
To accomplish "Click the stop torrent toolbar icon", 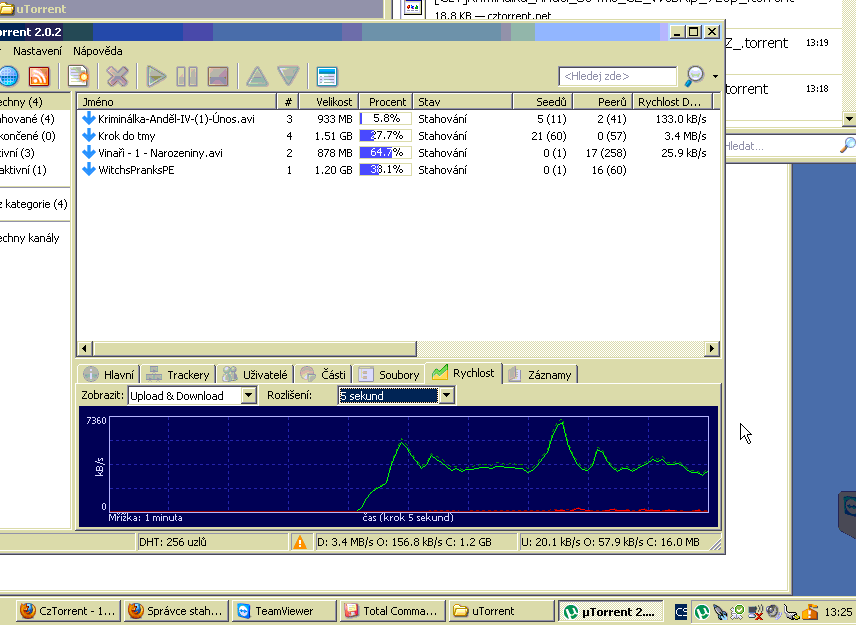I will coord(218,76).
